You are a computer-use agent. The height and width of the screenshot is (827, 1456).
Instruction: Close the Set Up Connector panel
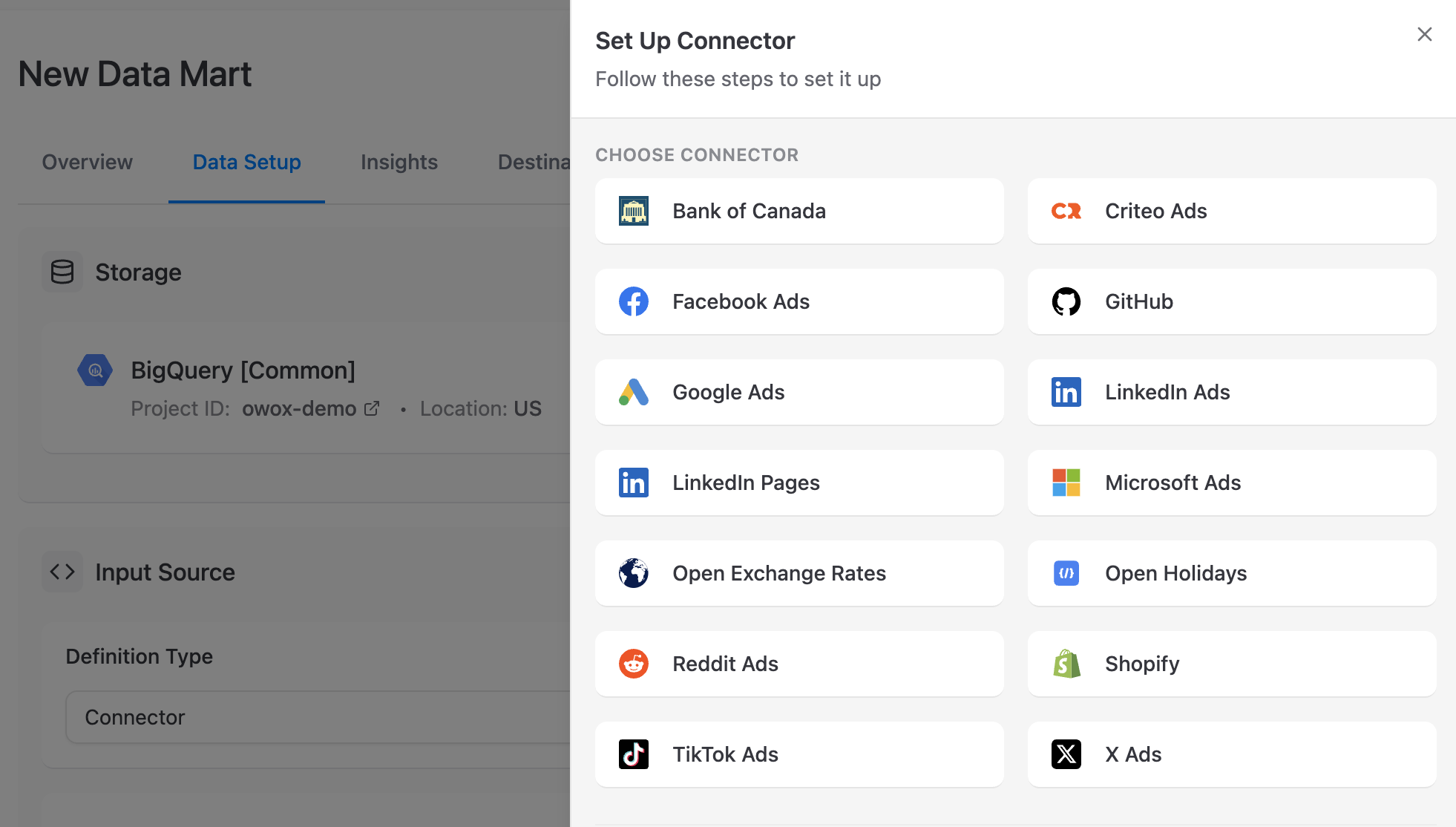point(1424,34)
